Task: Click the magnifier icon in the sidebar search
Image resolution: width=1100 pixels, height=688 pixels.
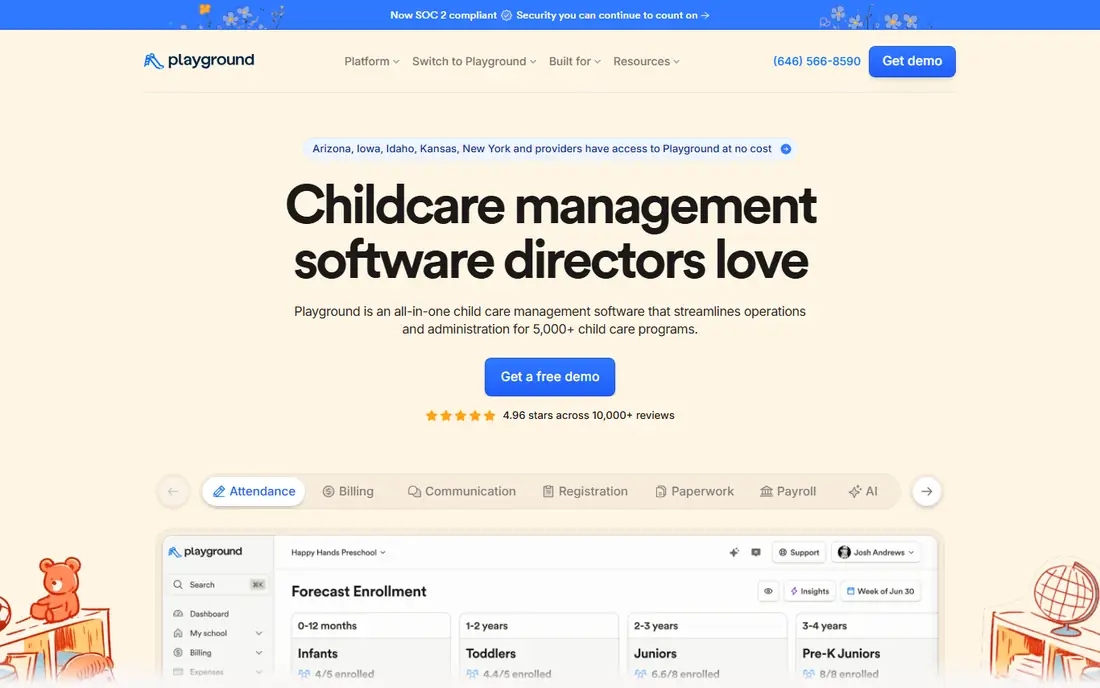Action: tap(178, 585)
